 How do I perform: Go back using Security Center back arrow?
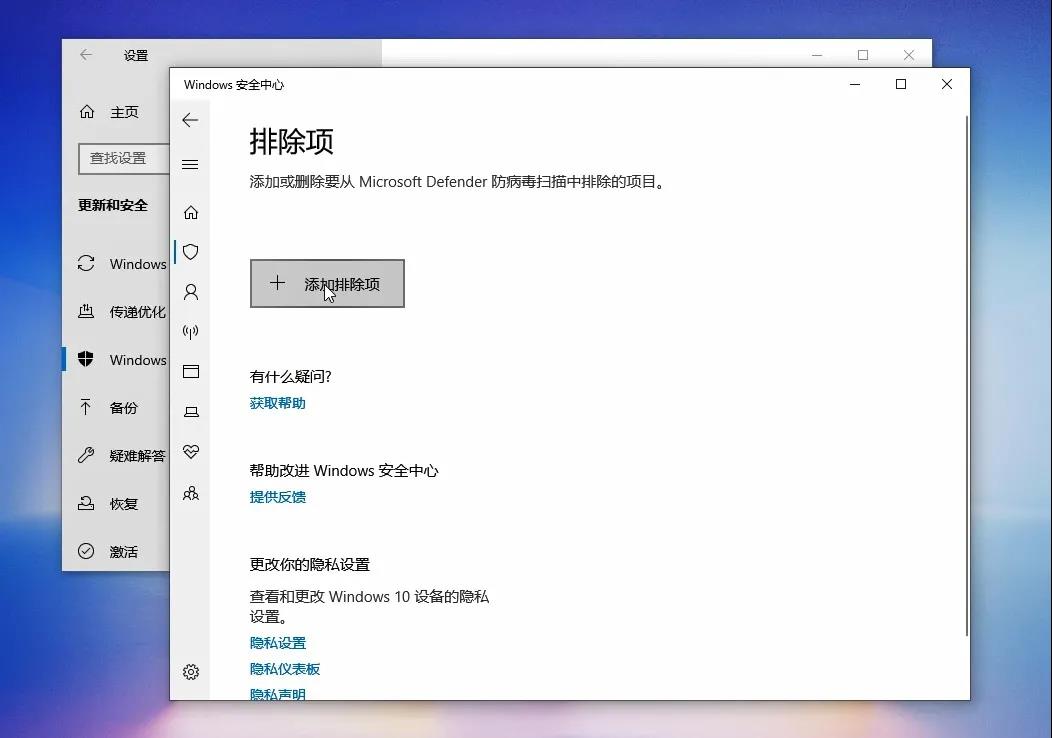coord(191,120)
